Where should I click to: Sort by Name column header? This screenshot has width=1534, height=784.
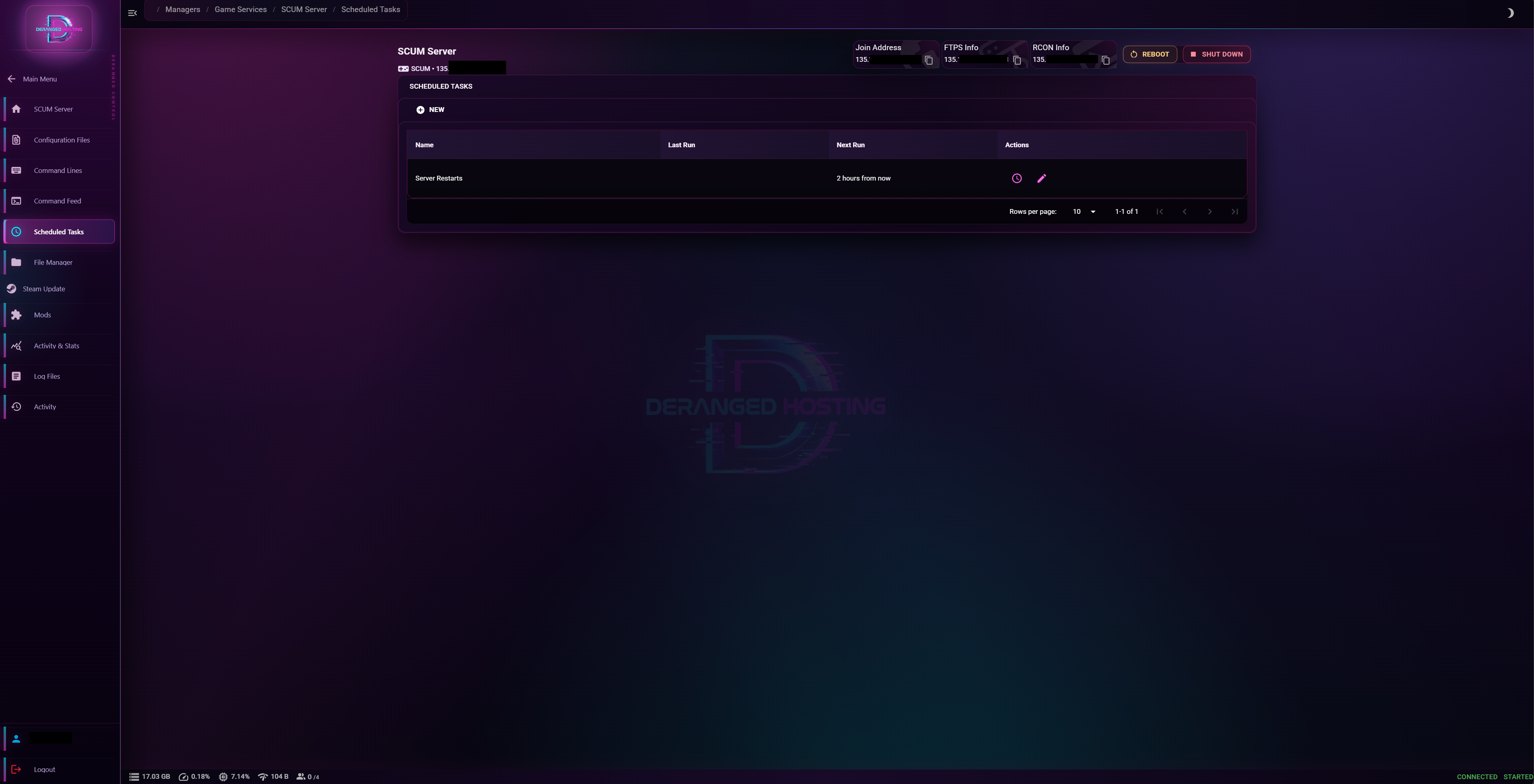(424, 145)
